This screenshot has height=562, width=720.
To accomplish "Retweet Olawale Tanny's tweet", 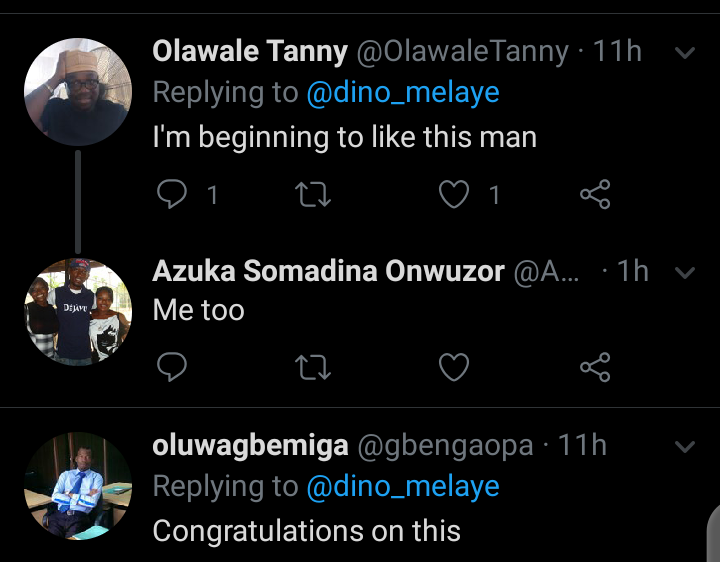I will [313, 194].
